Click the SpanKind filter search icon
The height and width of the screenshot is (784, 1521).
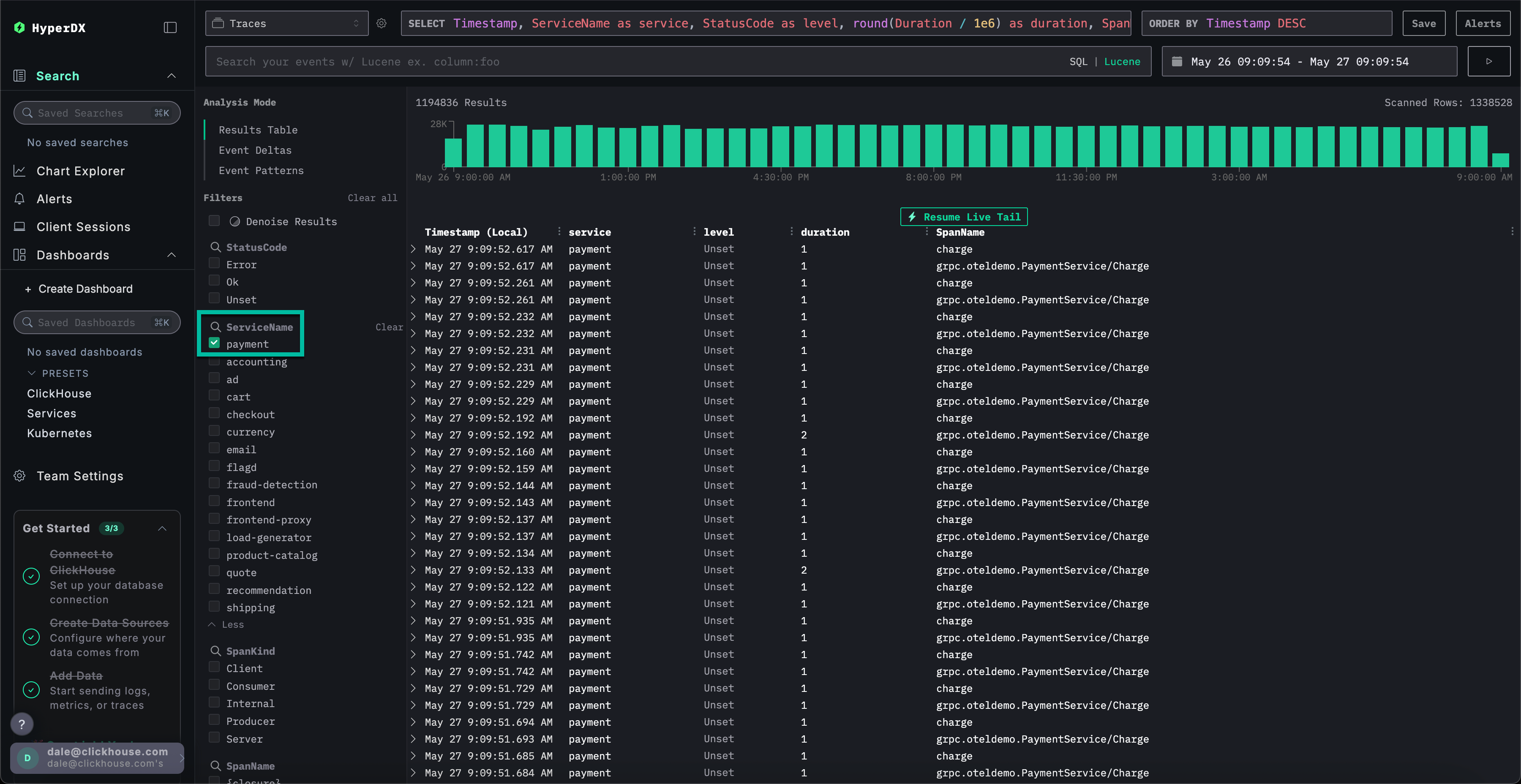[215, 651]
